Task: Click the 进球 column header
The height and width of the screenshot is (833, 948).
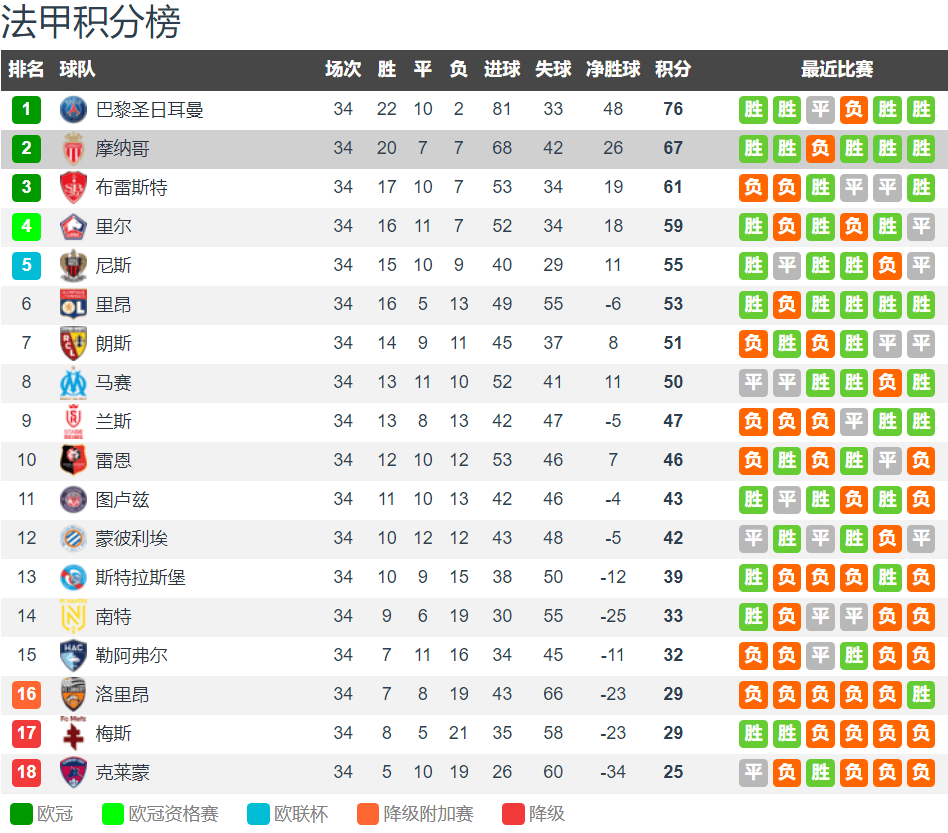Action: (x=502, y=69)
